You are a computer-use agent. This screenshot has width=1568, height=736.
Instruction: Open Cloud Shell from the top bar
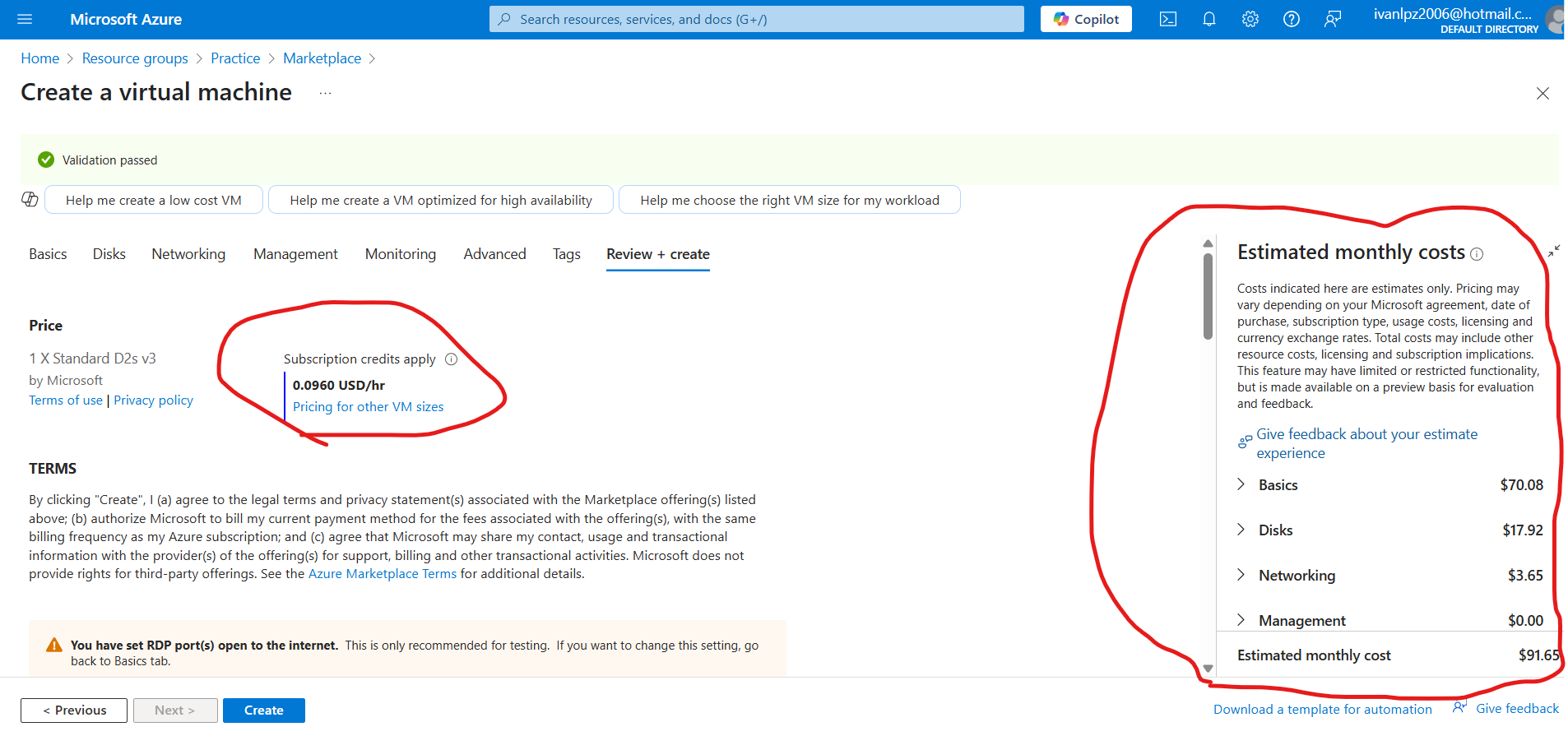coord(1168,19)
